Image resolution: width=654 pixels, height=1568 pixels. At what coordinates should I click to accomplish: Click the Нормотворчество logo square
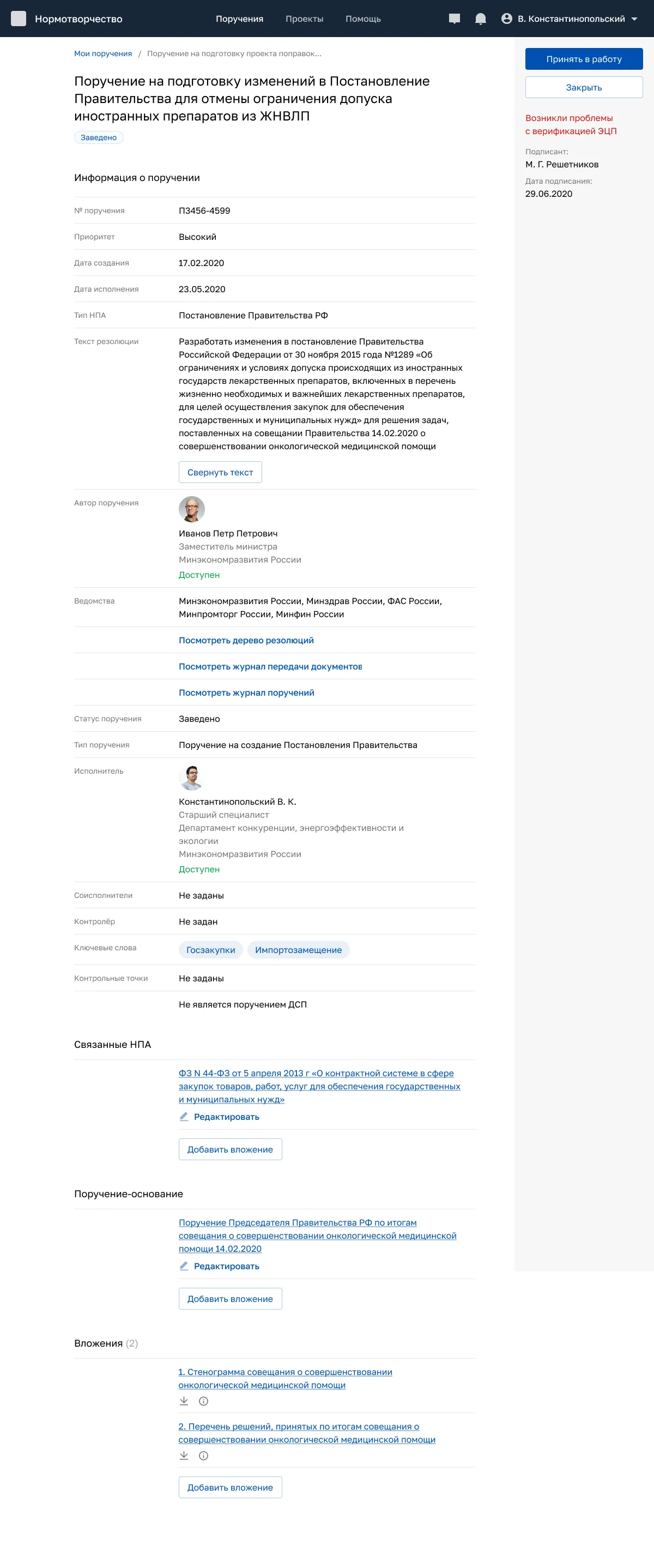coord(19,19)
